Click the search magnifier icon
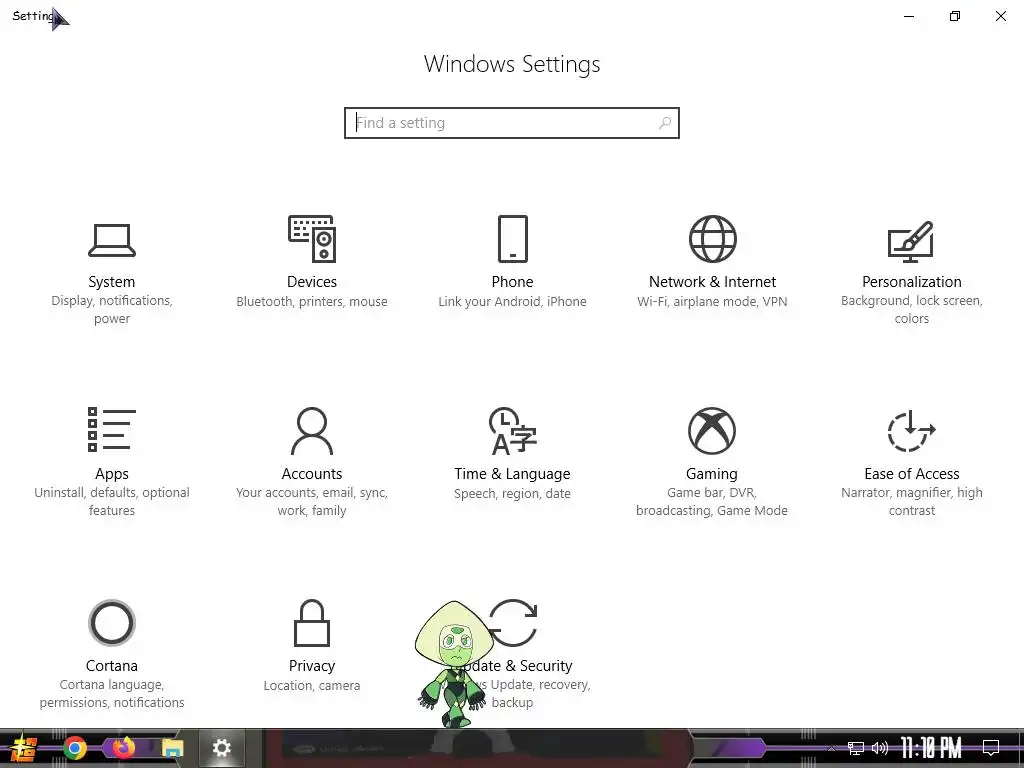 (x=665, y=123)
